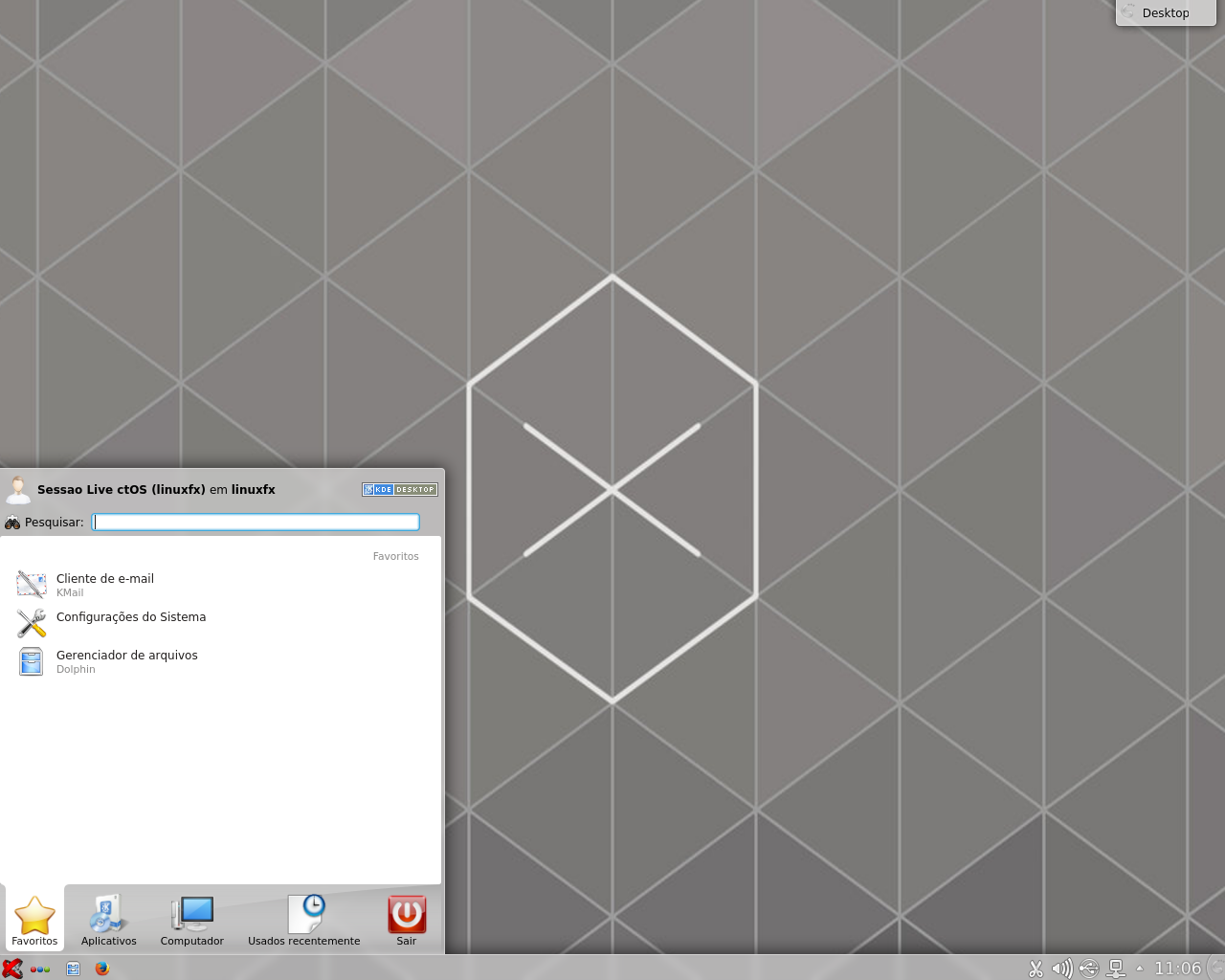Switch to the Usados recentemente tab
The height and width of the screenshot is (980, 1225).
click(x=304, y=921)
